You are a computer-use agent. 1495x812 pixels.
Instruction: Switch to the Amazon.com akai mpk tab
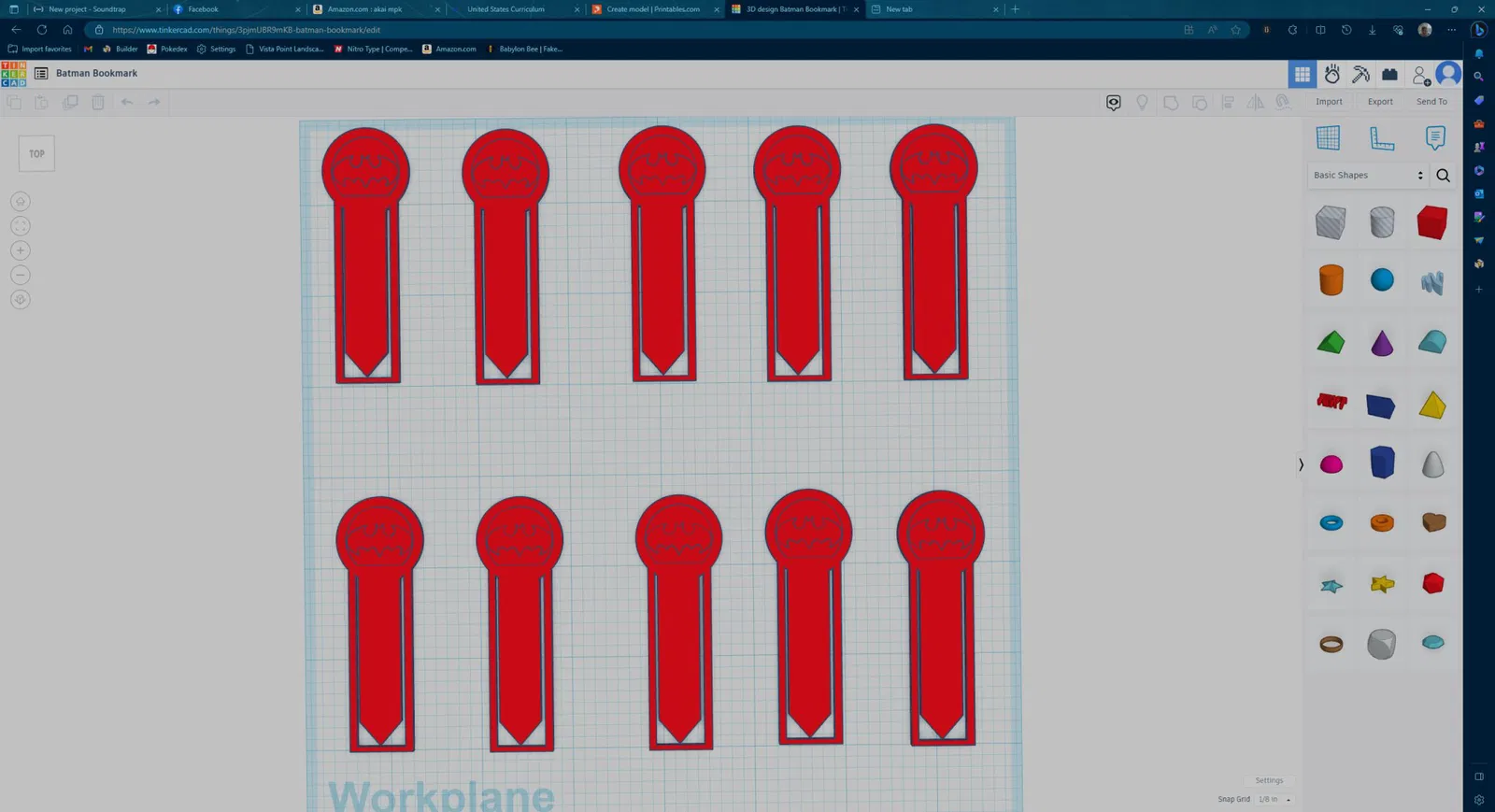[377, 9]
